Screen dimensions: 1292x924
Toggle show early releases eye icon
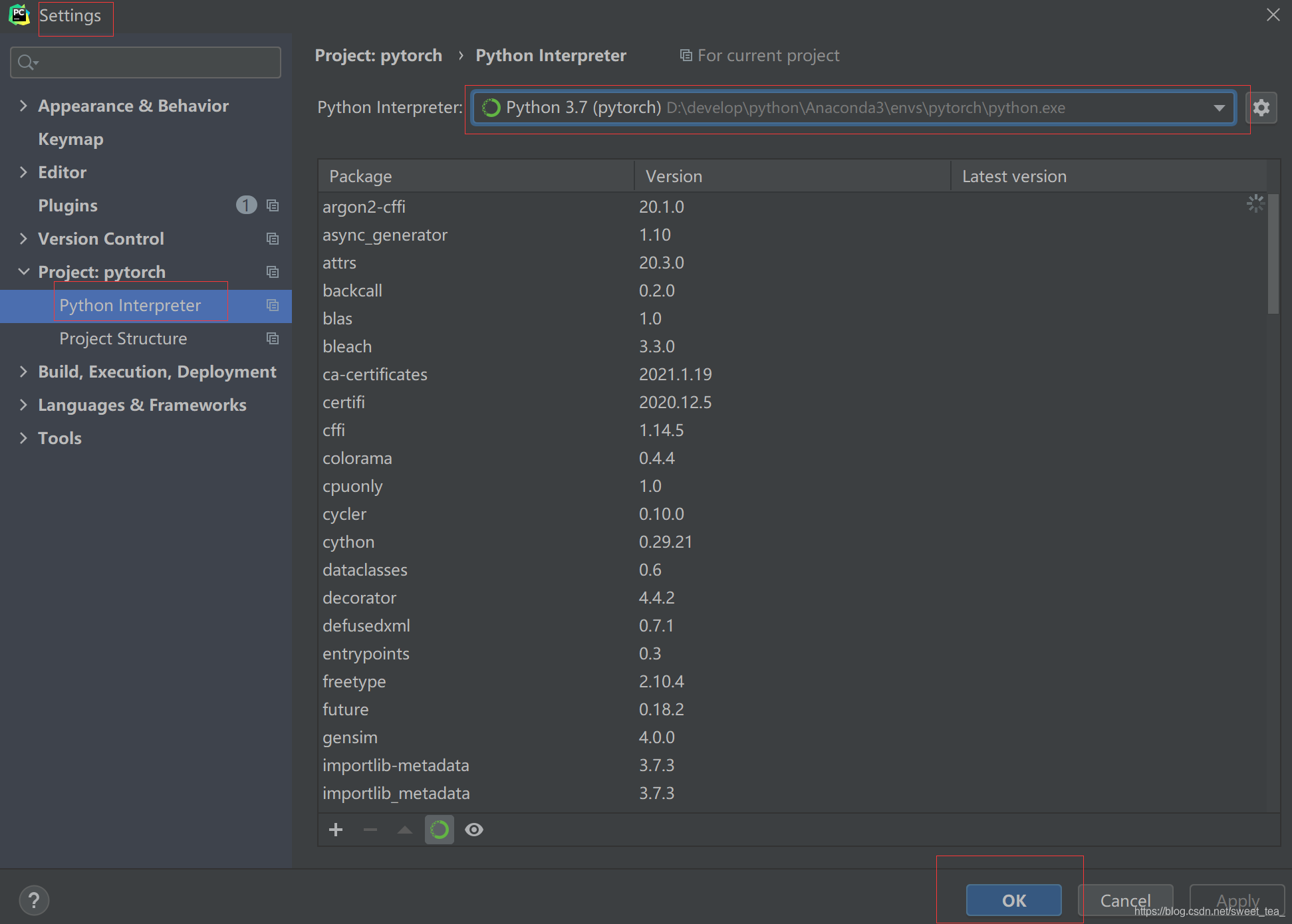(x=474, y=830)
